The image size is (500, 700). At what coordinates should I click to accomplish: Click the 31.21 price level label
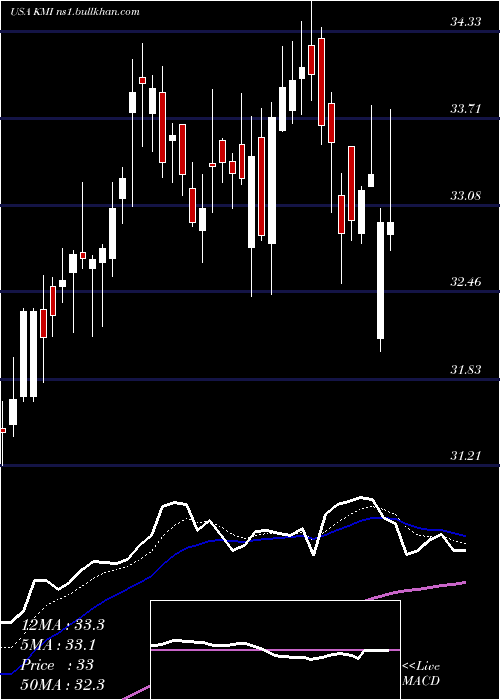point(466,456)
